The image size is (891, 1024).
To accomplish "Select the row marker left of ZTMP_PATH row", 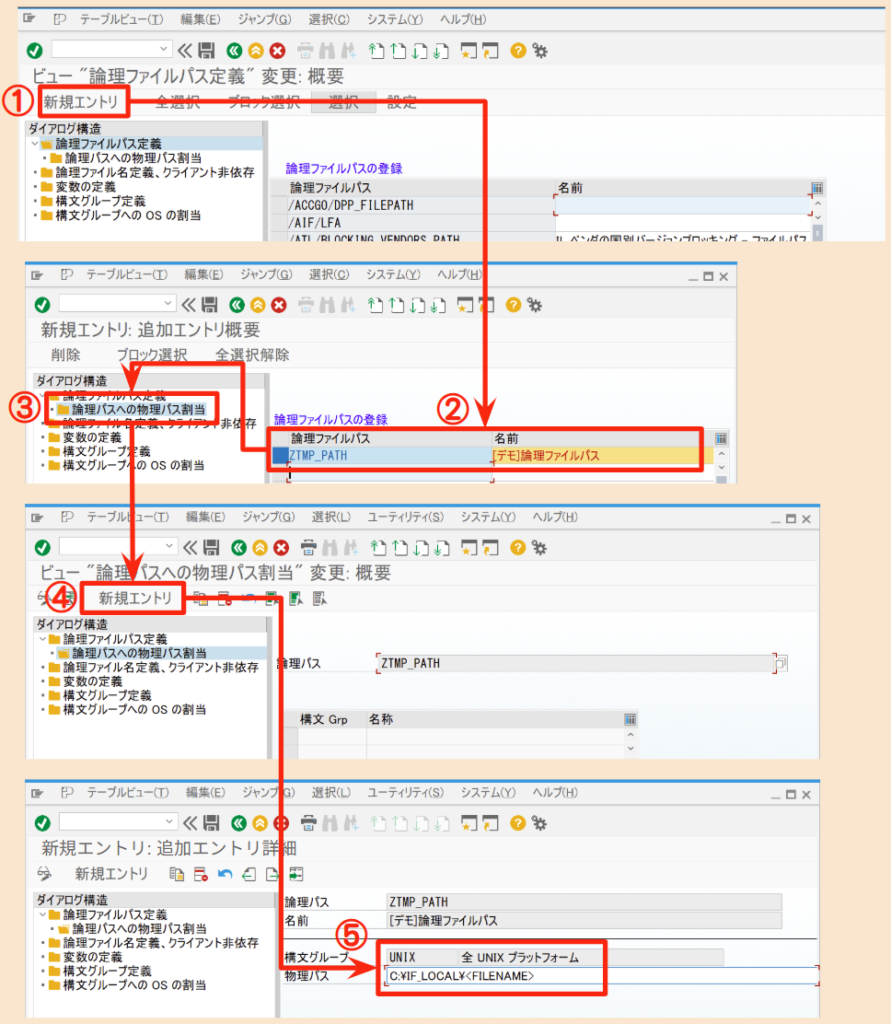I will point(280,456).
